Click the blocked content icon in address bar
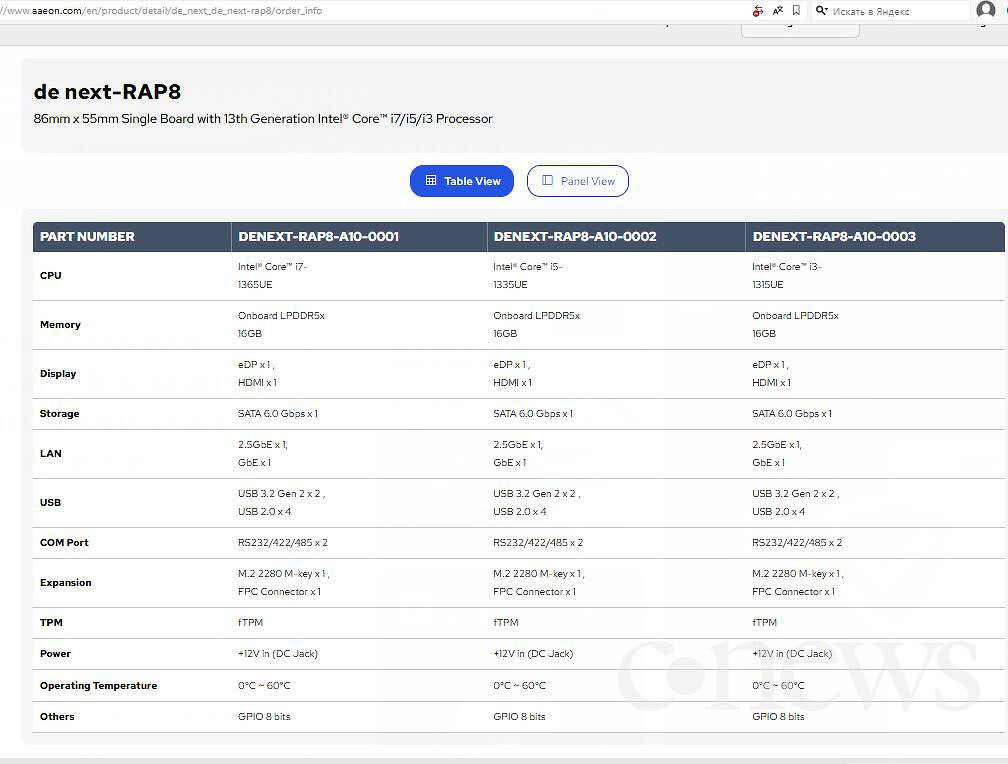This screenshot has width=1008, height=764. coord(759,10)
